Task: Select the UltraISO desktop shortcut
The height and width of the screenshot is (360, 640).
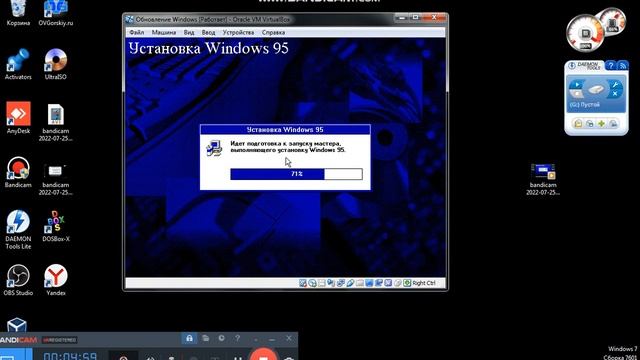Action: pyautogui.click(x=56, y=64)
